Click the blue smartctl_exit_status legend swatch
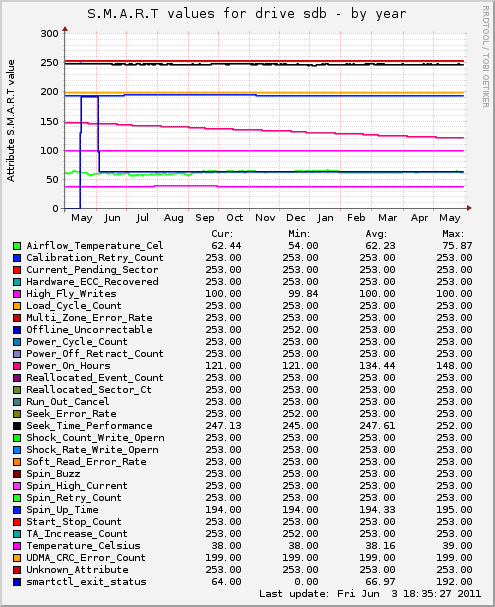Image resolution: width=495 pixels, height=607 pixels. coord(17,582)
